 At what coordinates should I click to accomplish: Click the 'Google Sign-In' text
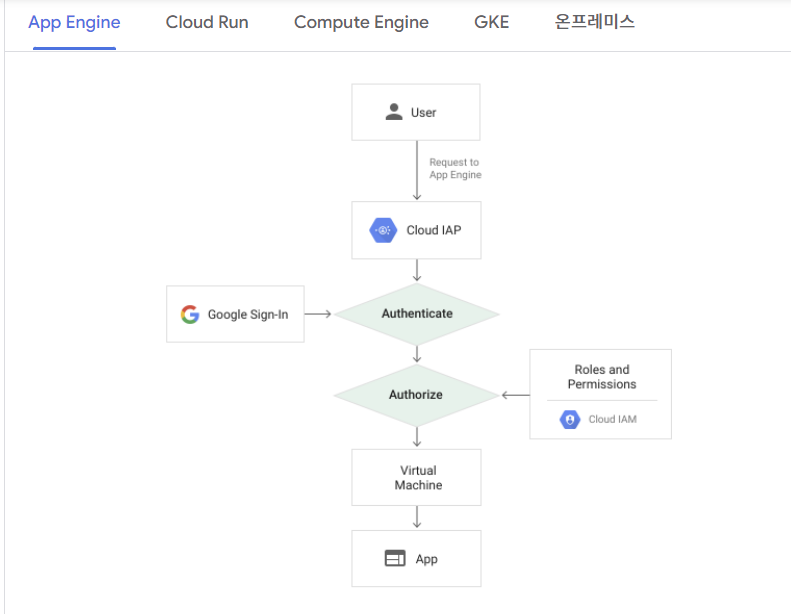point(248,314)
